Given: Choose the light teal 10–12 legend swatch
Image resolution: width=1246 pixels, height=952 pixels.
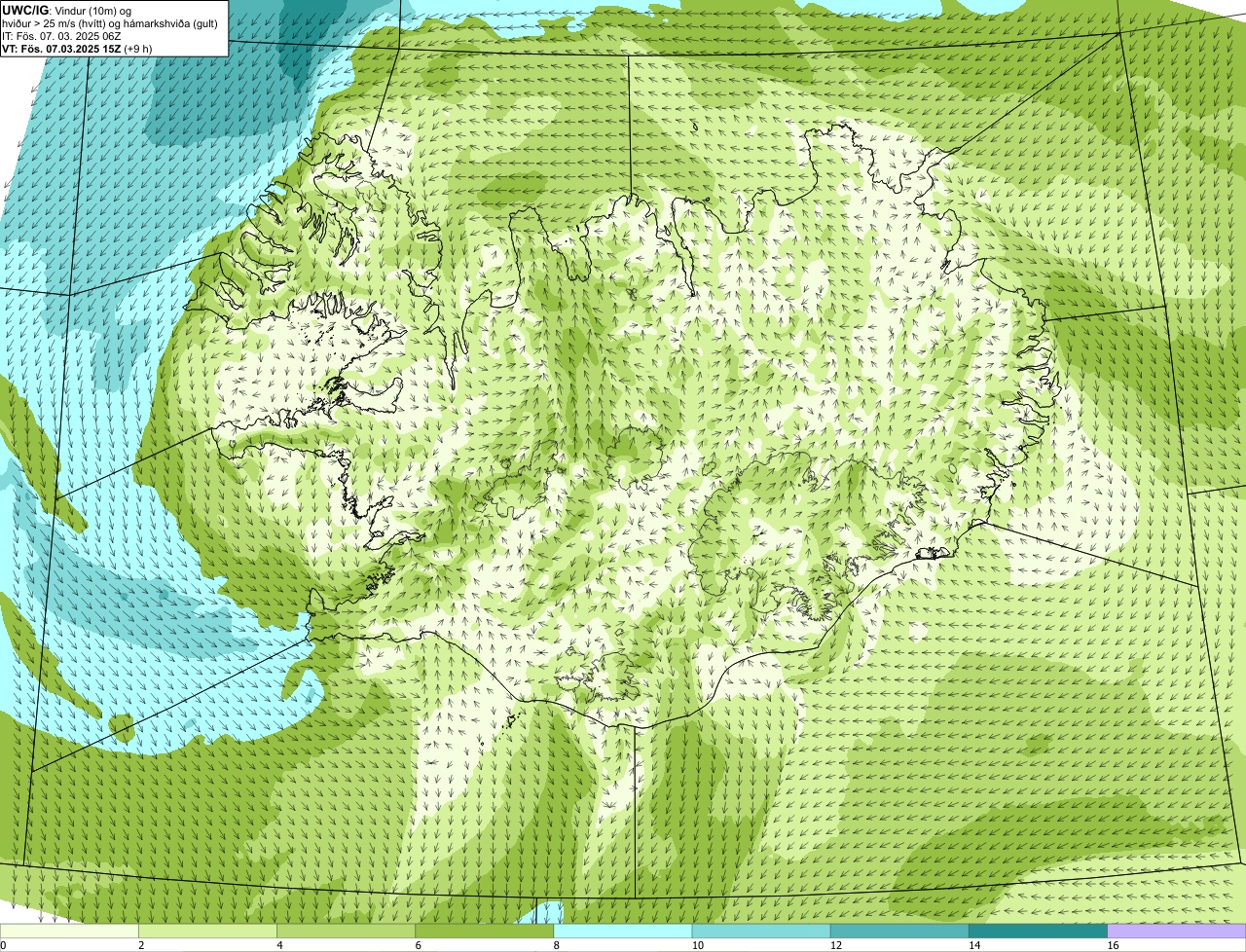Looking at the screenshot, I should pos(761,932).
